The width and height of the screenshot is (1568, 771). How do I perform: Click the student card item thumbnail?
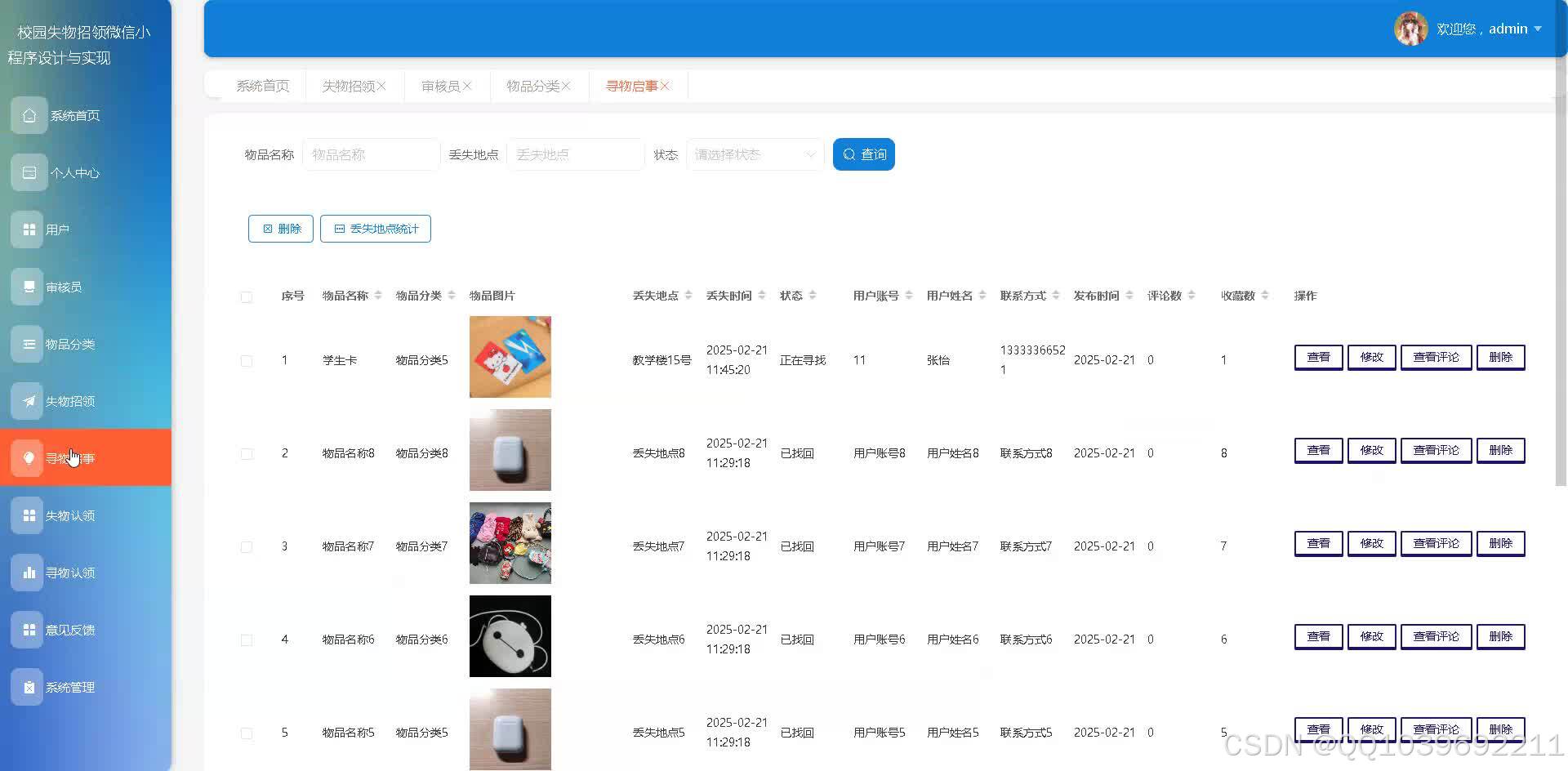pos(510,357)
